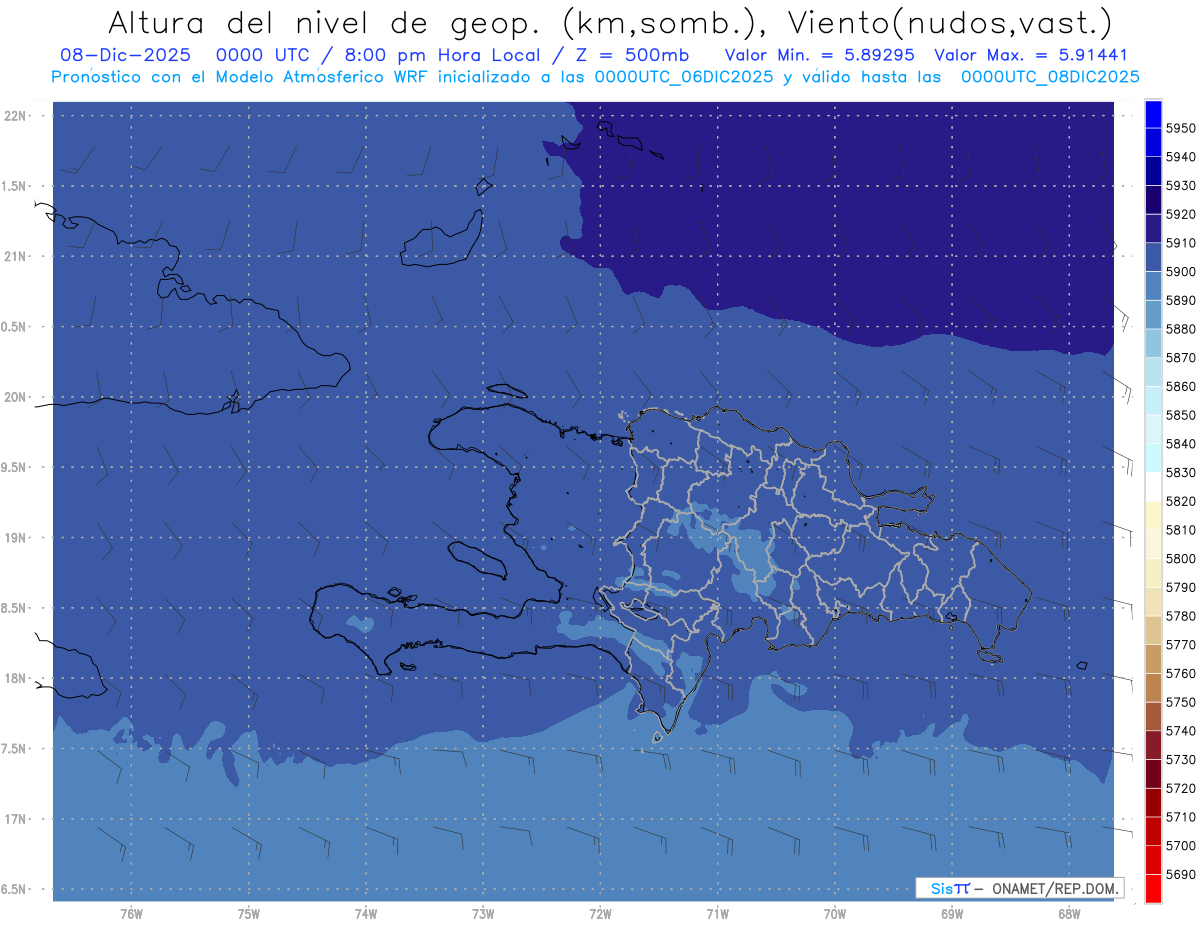Click the '5920' colorbar value

pos(1181,215)
